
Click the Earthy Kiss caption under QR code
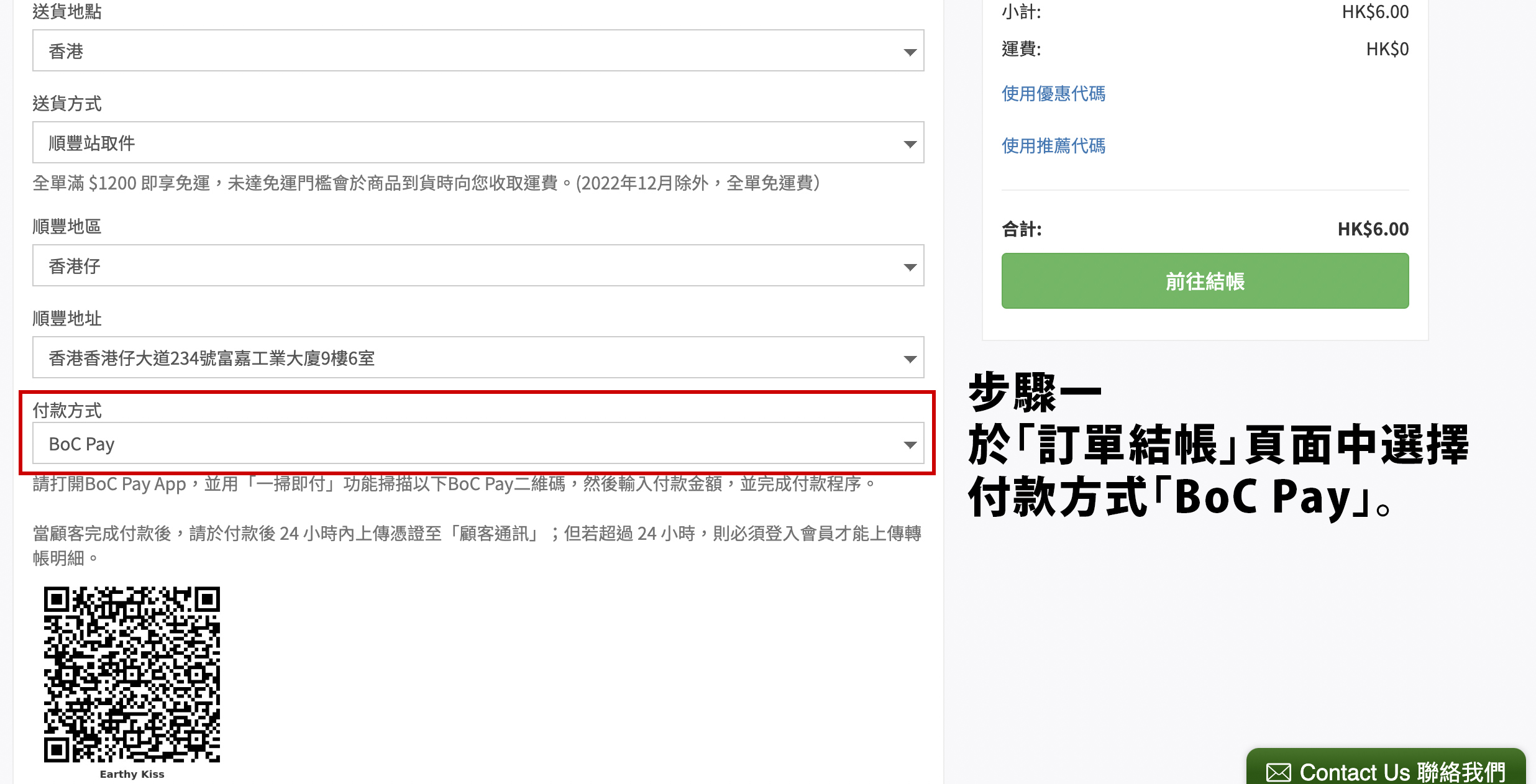(x=132, y=774)
